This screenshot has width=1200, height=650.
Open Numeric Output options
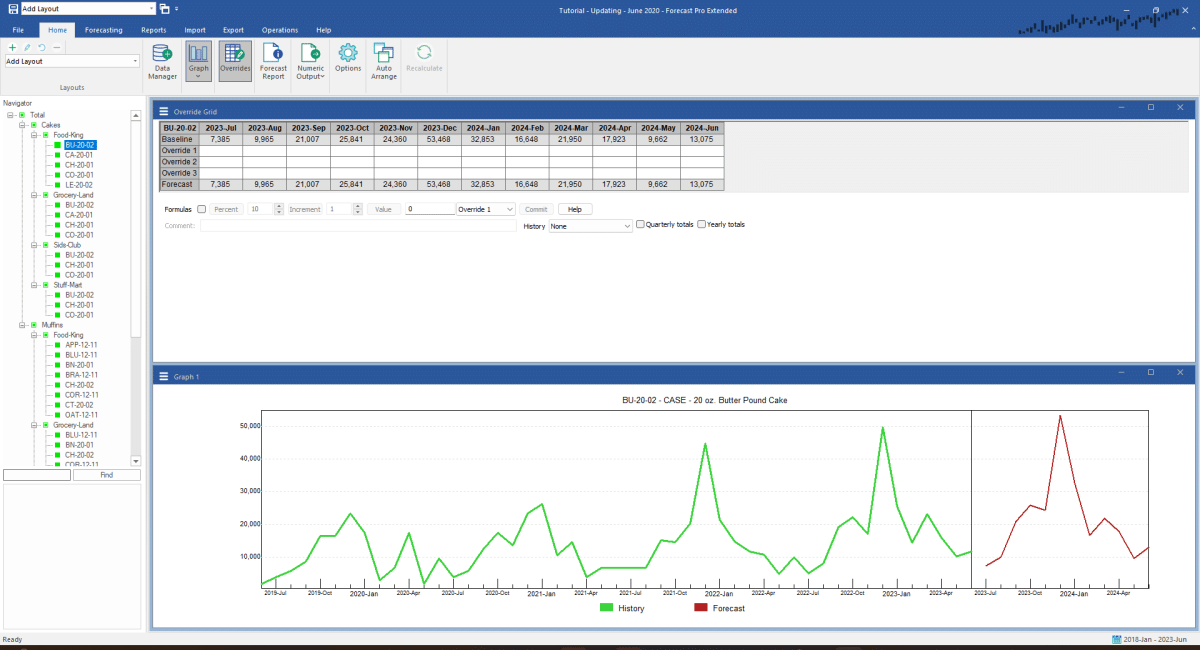click(x=310, y=62)
